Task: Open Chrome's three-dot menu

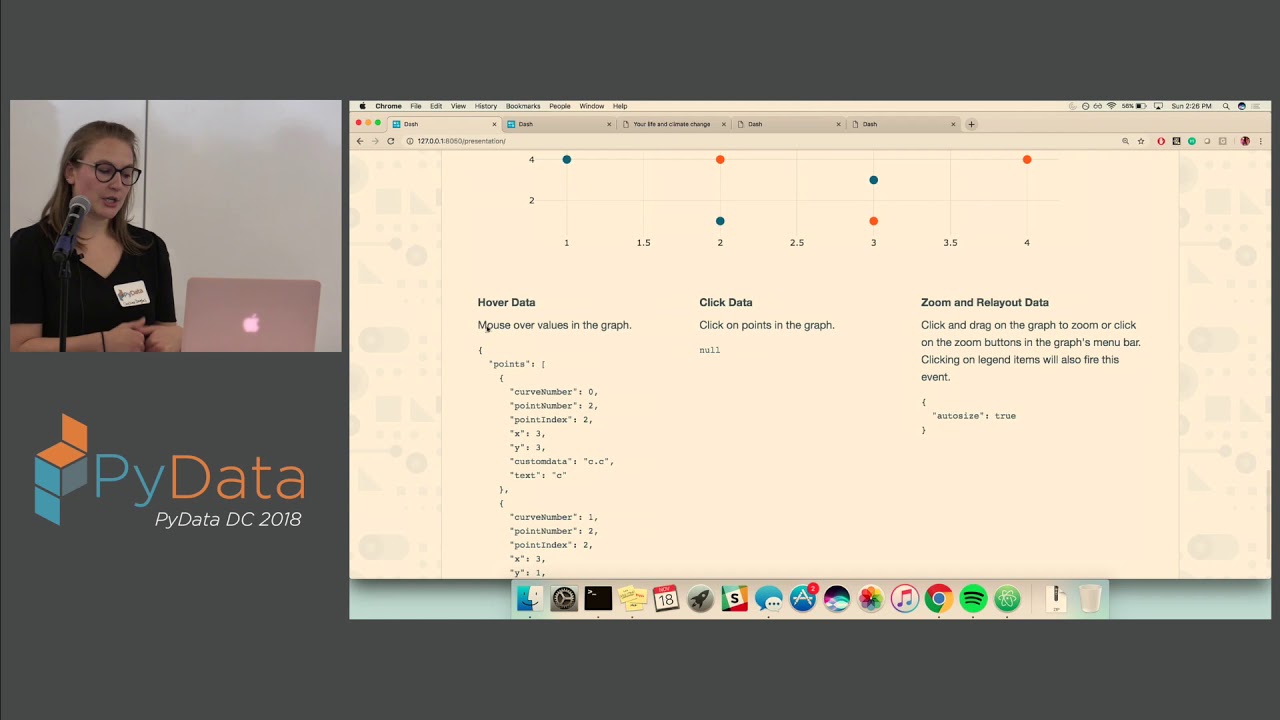Action: point(1261,141)
